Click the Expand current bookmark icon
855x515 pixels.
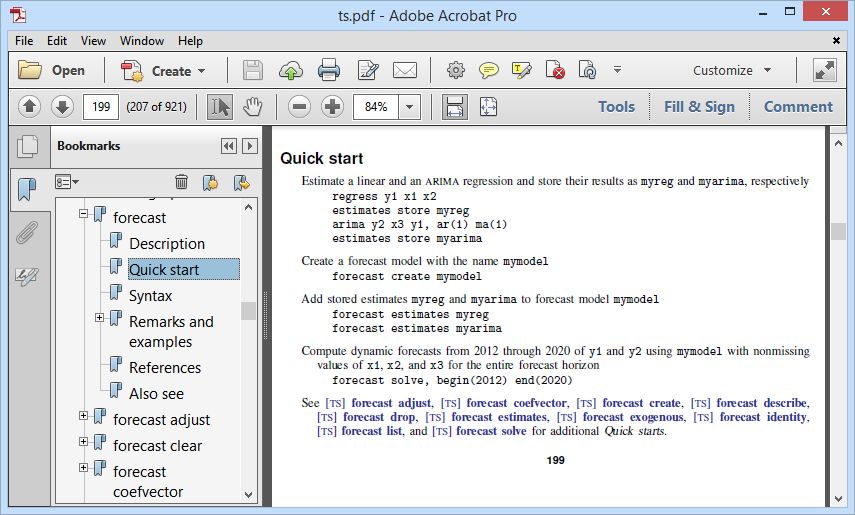click(242, 182)
